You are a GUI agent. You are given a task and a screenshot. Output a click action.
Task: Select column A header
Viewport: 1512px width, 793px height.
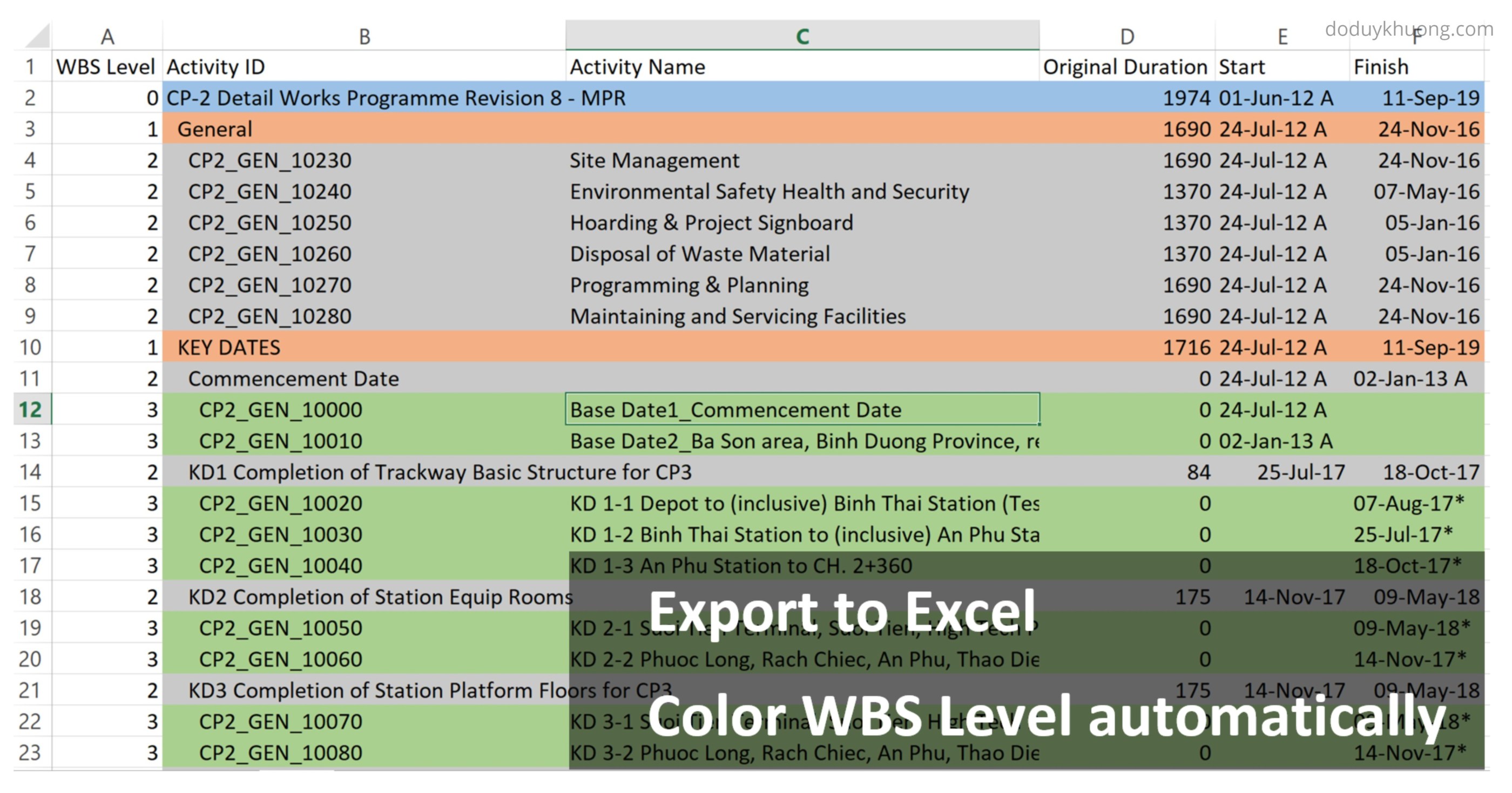click(x=107, y=36)
